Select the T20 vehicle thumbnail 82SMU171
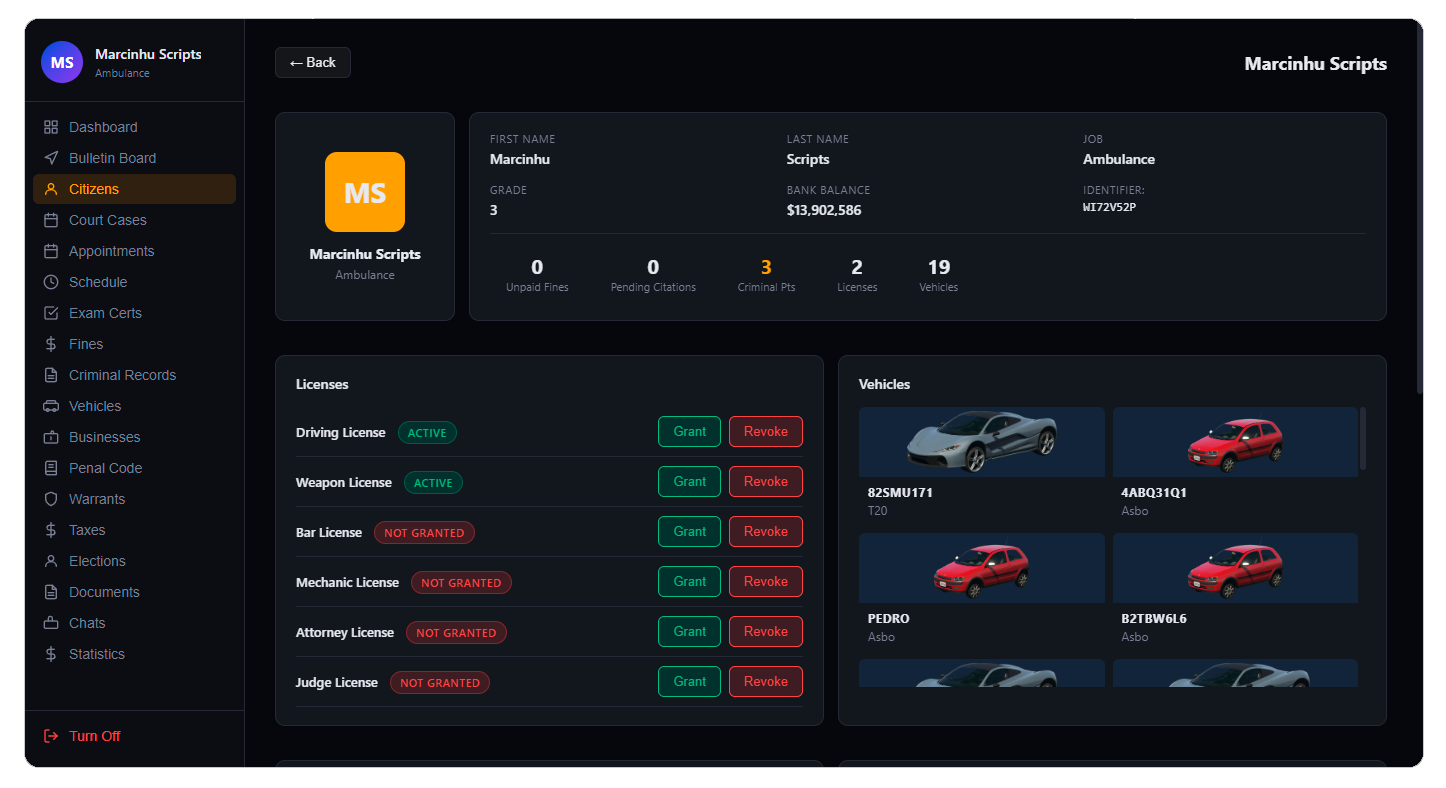 982,442
